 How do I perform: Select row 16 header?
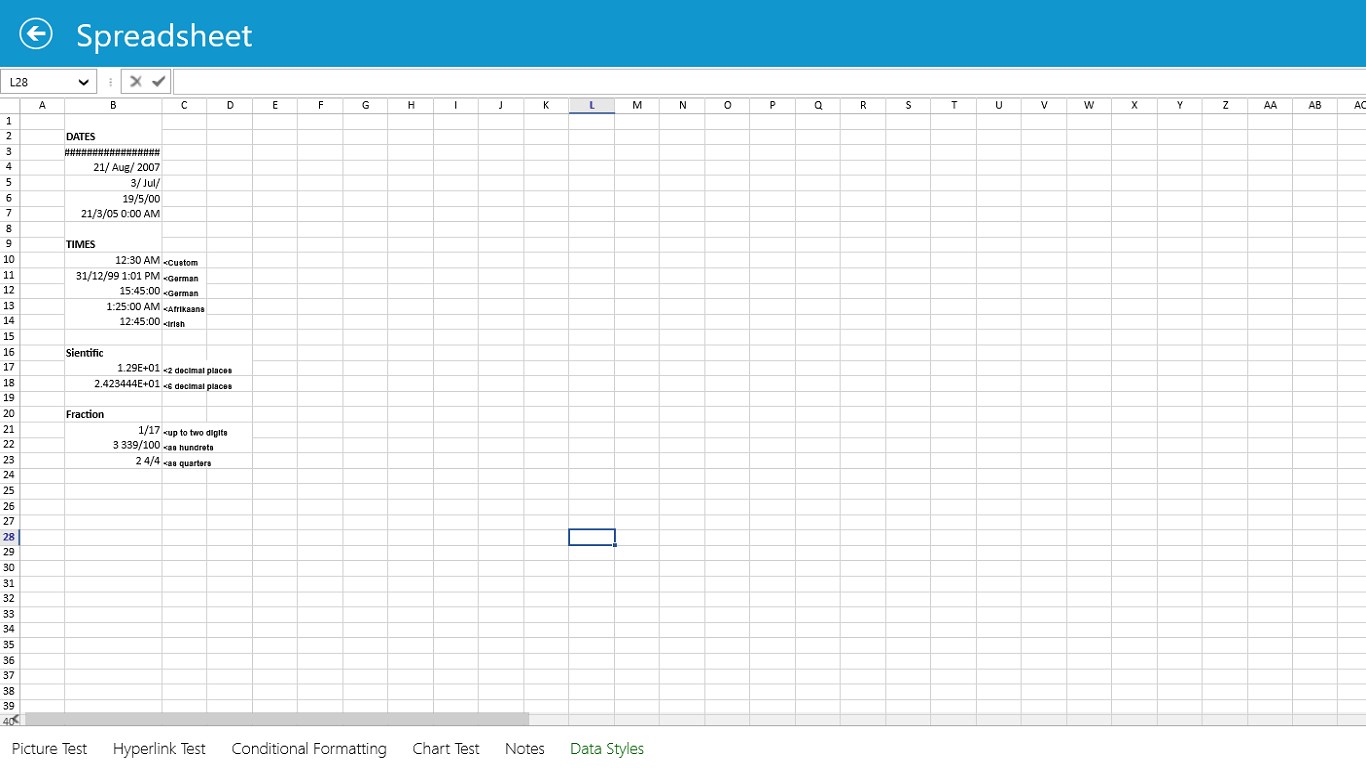9,352
